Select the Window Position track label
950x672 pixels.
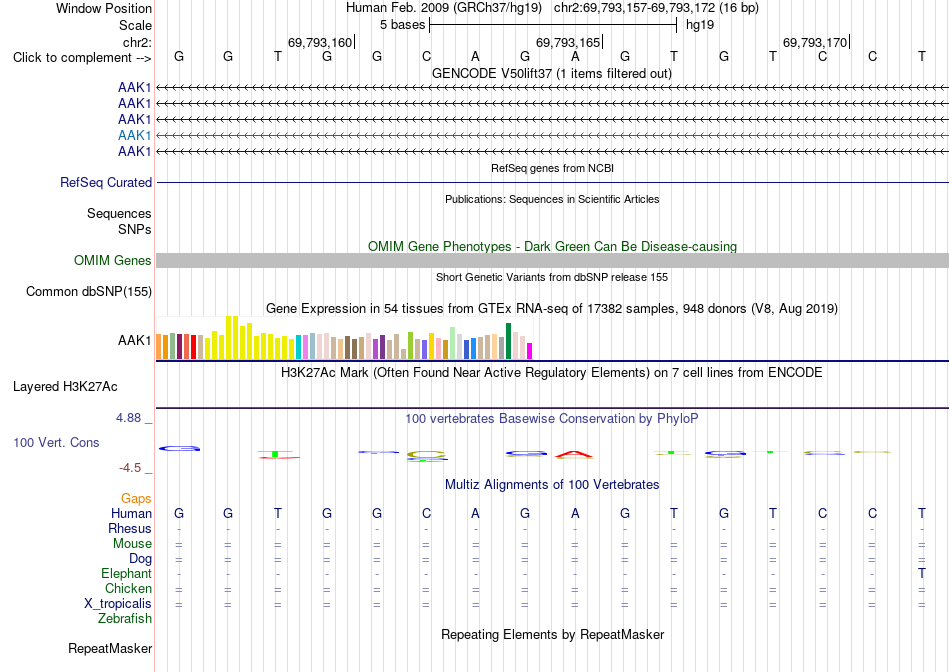tap(104, 8)
